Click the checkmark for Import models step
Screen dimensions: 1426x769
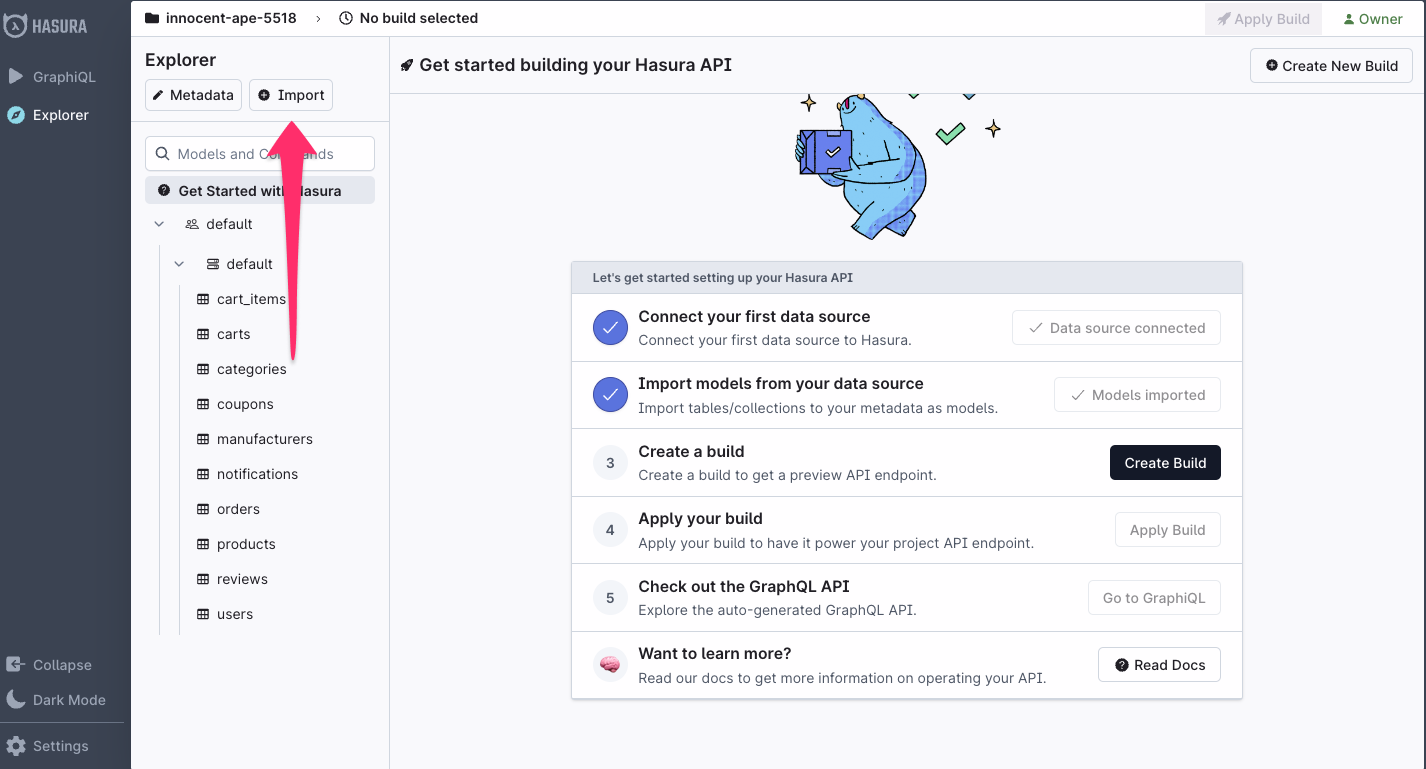tap(610, 395)
